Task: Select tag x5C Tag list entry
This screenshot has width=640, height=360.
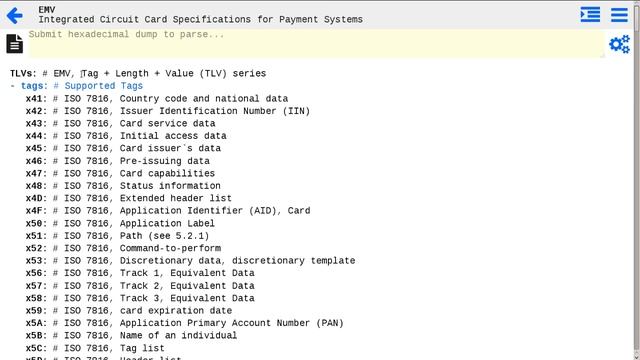Action: click(x=95, y=348)
